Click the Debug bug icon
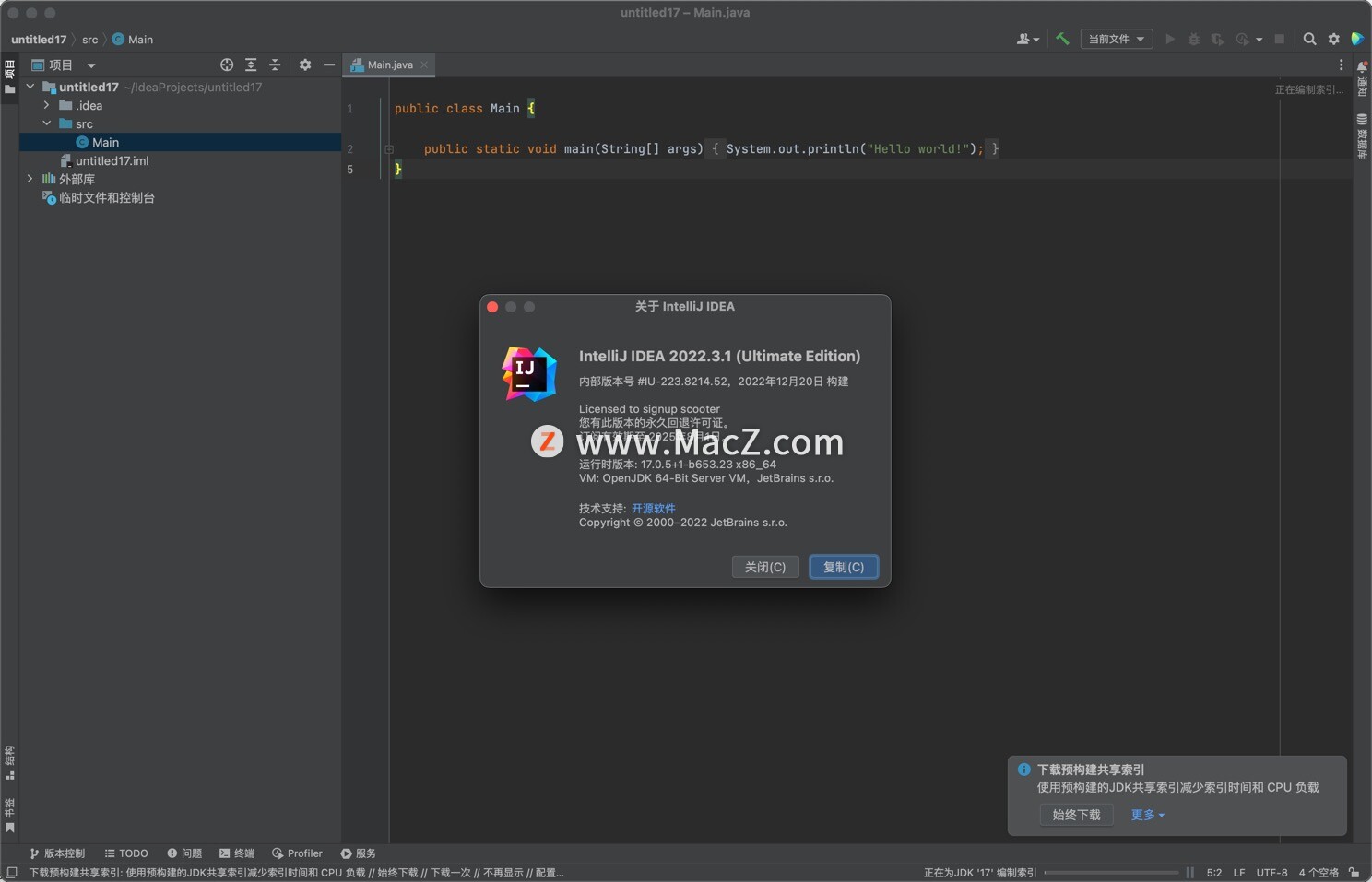Image resolution: width=1372 pixels, height=882 pixels. click(x=1193, y=39)
